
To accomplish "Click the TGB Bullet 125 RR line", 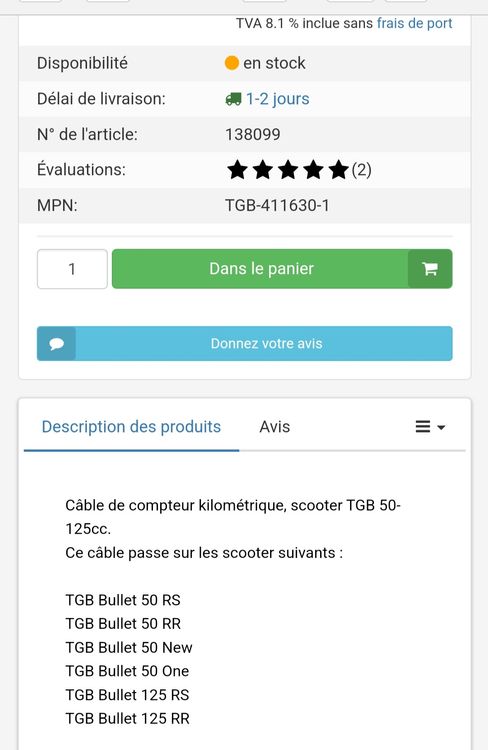I will tap(127, 718).
